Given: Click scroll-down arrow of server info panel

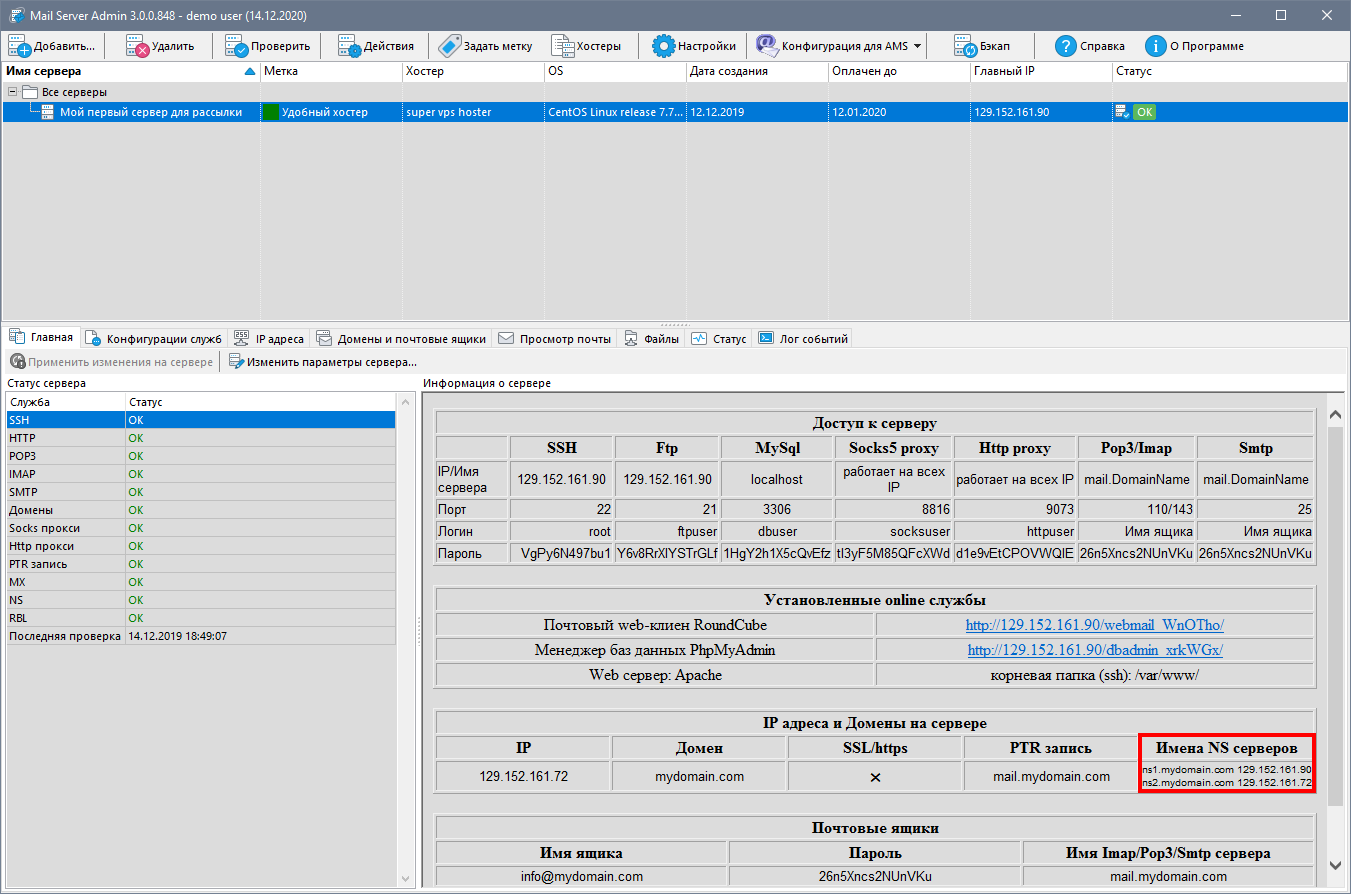Looking at the screenshot, I should (1336, 865).
